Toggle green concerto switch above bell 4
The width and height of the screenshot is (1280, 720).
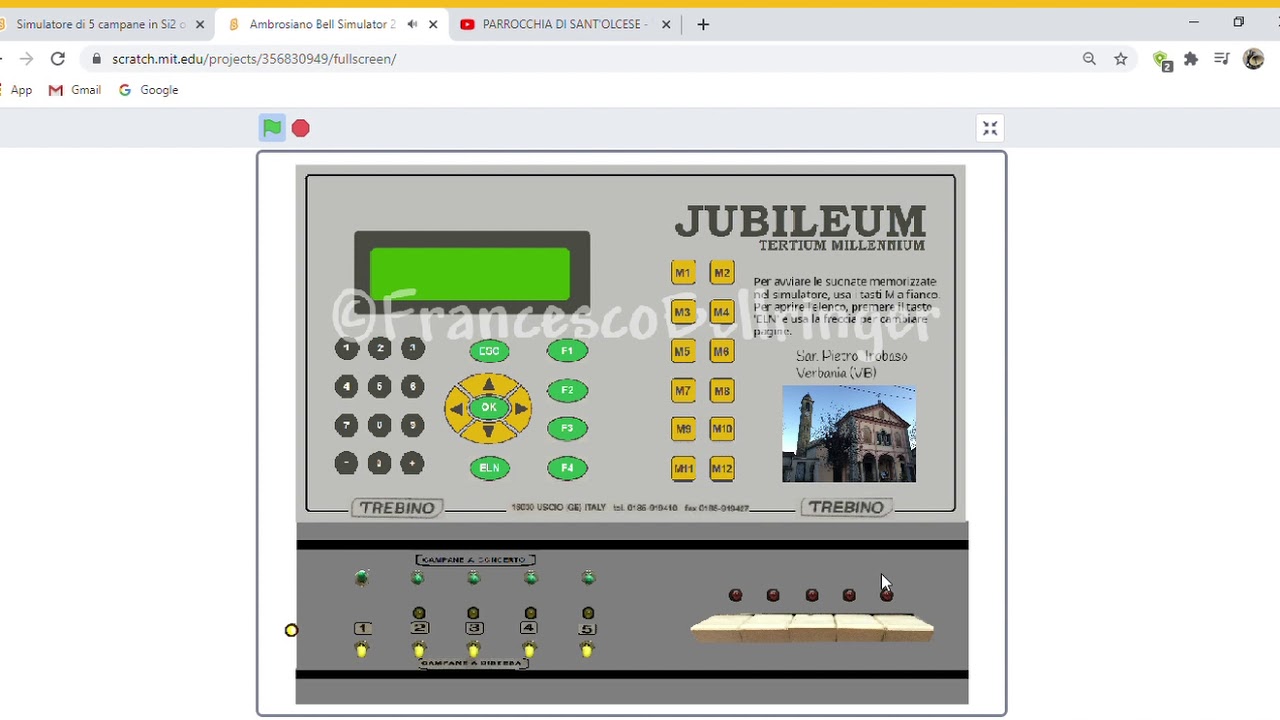(x=531, y=577)
